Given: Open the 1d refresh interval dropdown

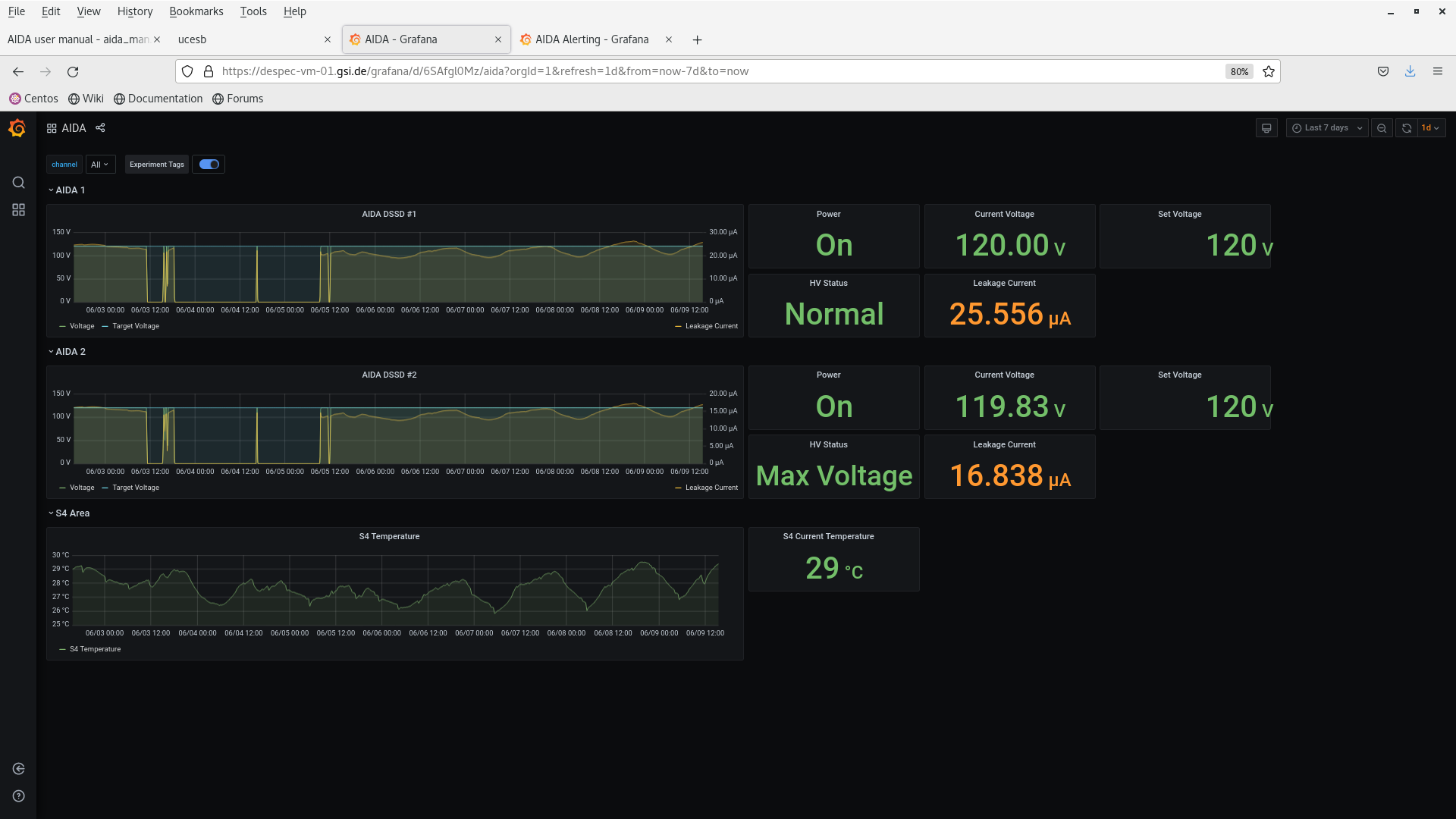Looking at the screenshot, I should (1431, 128).
